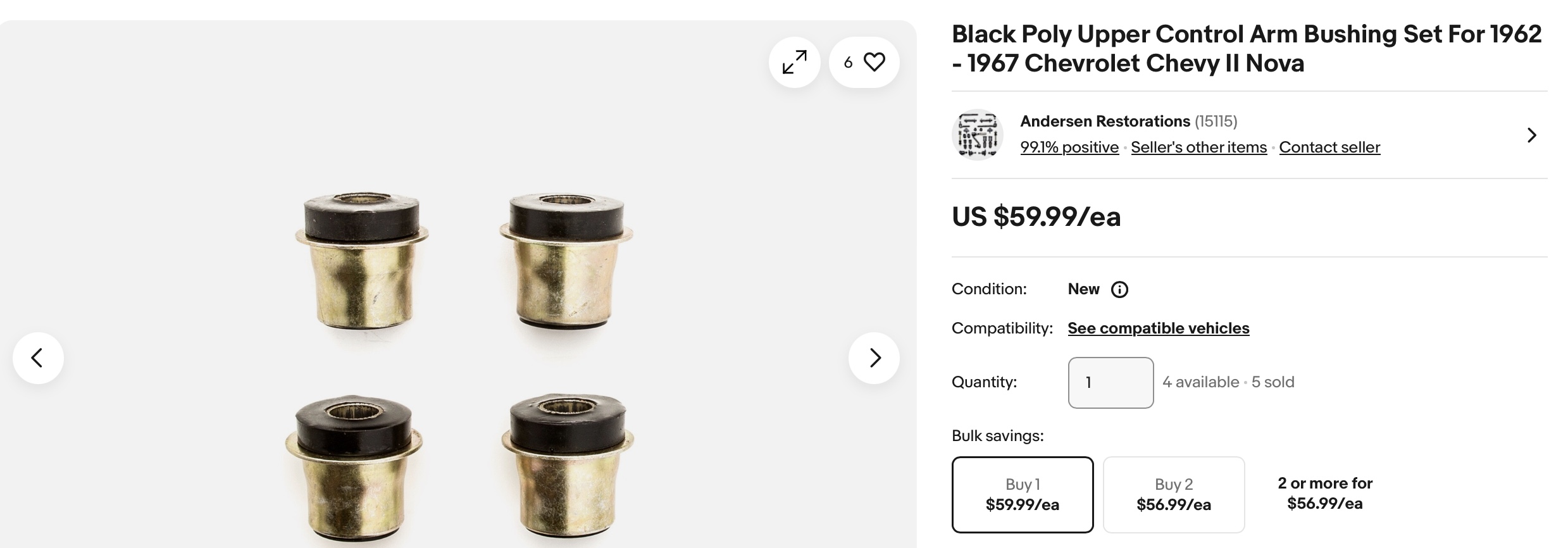This screenshot has height=548, width=1568.
Task: Open Condition info icon next to New
Action: (1119, 290)
